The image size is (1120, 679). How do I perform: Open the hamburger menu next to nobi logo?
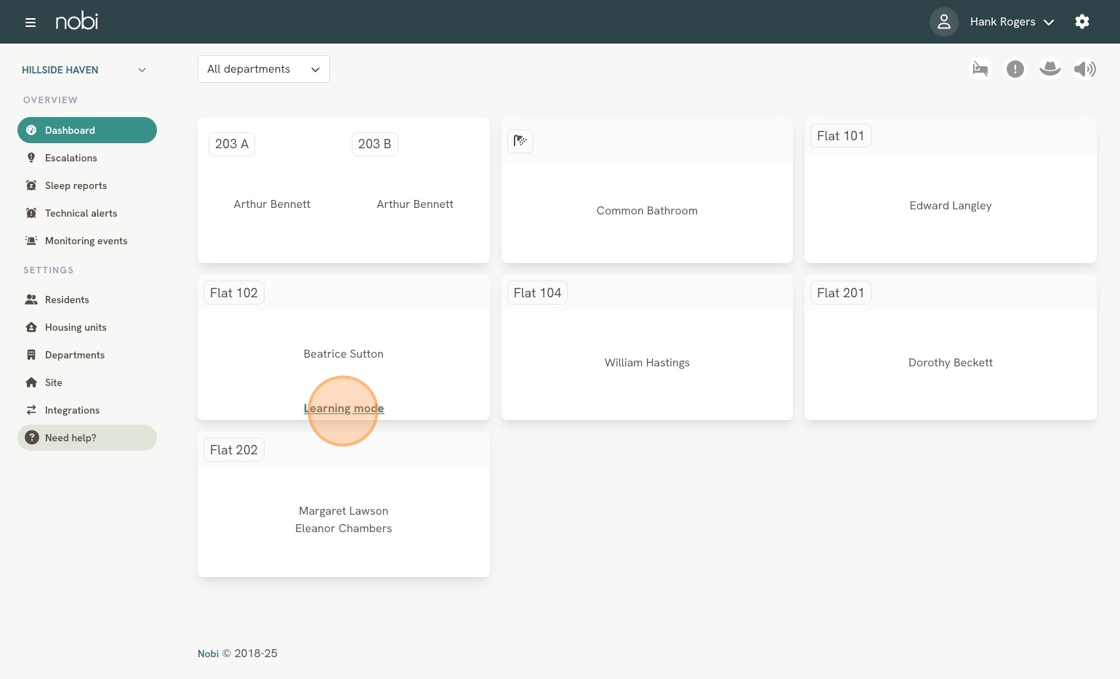point(29,21)
